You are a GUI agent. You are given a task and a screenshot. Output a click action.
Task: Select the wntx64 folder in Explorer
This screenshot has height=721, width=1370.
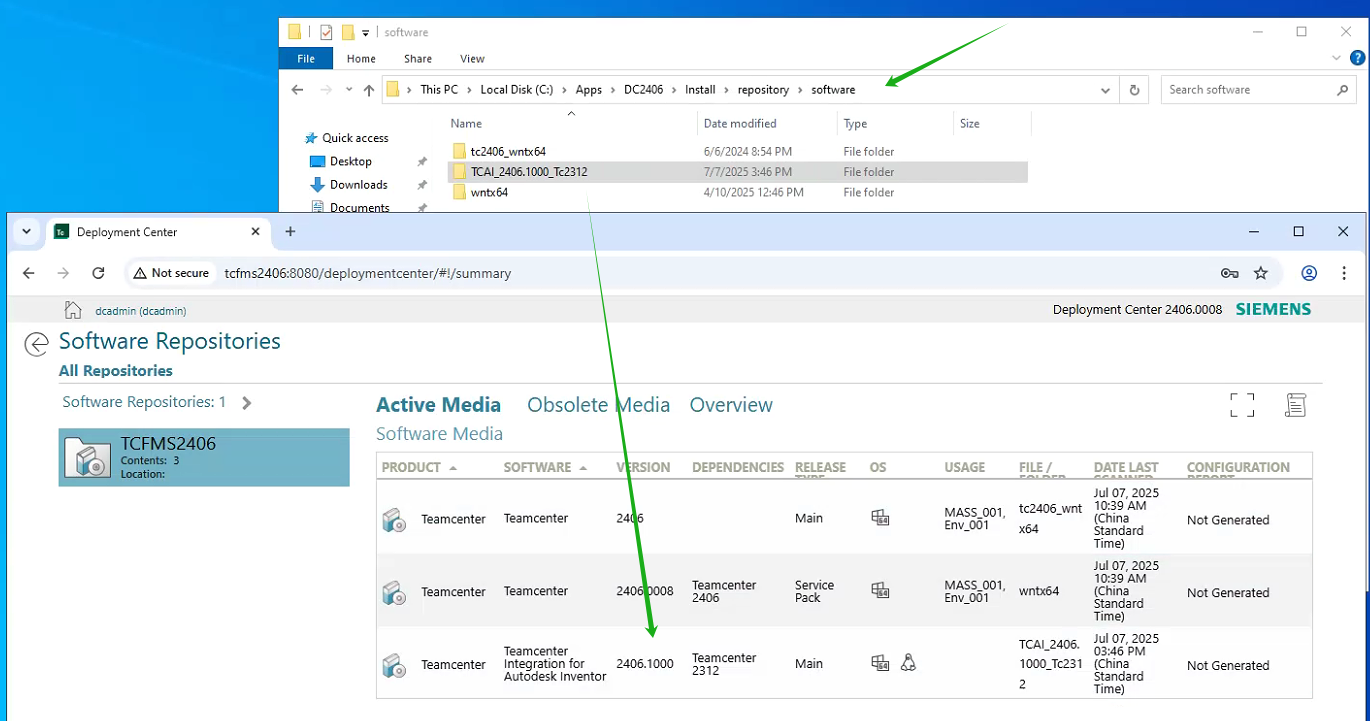click(489, 192)
